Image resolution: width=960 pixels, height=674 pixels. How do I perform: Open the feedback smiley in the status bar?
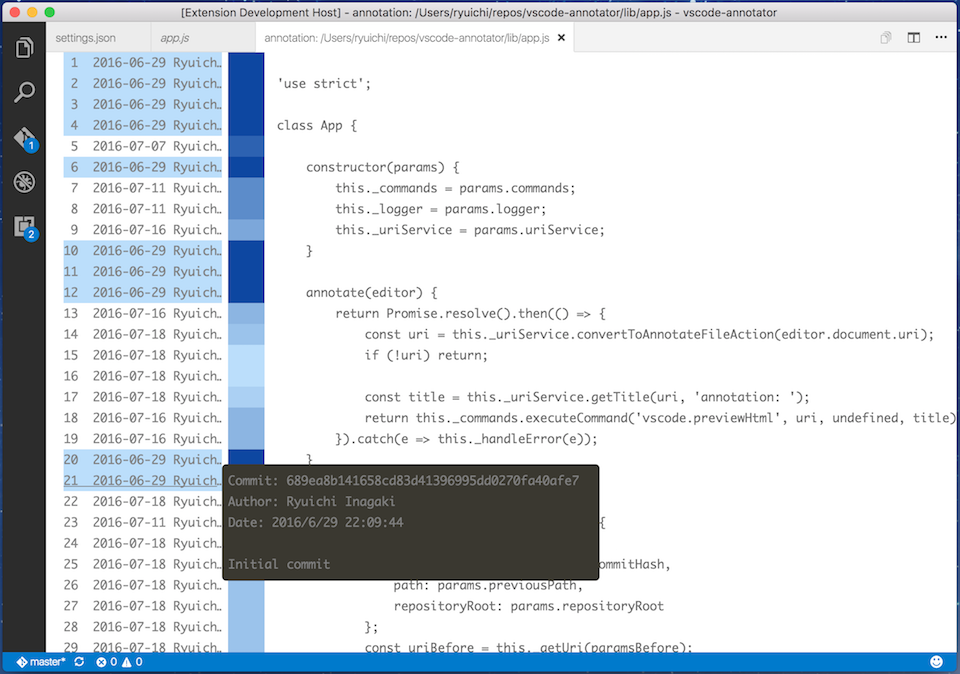point(936,661)
